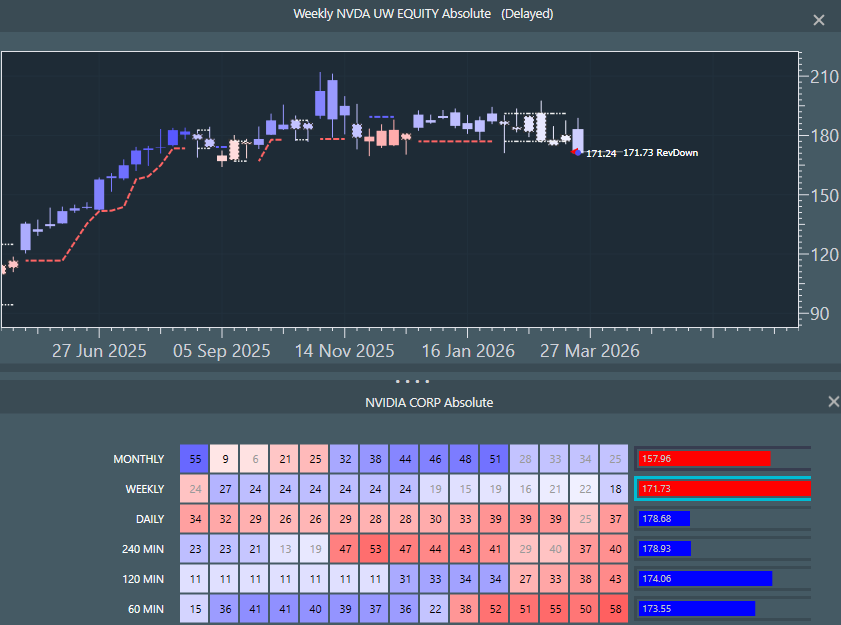Click the highlighted 171.73 weekly level bar

pyautogui.click(x=724, y=489)
